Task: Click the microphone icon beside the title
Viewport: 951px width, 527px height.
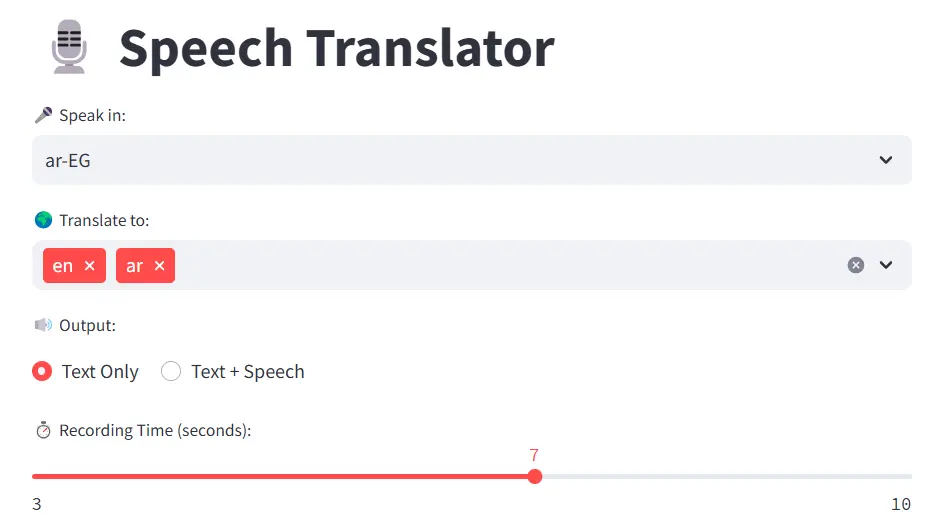Action: 69,48
